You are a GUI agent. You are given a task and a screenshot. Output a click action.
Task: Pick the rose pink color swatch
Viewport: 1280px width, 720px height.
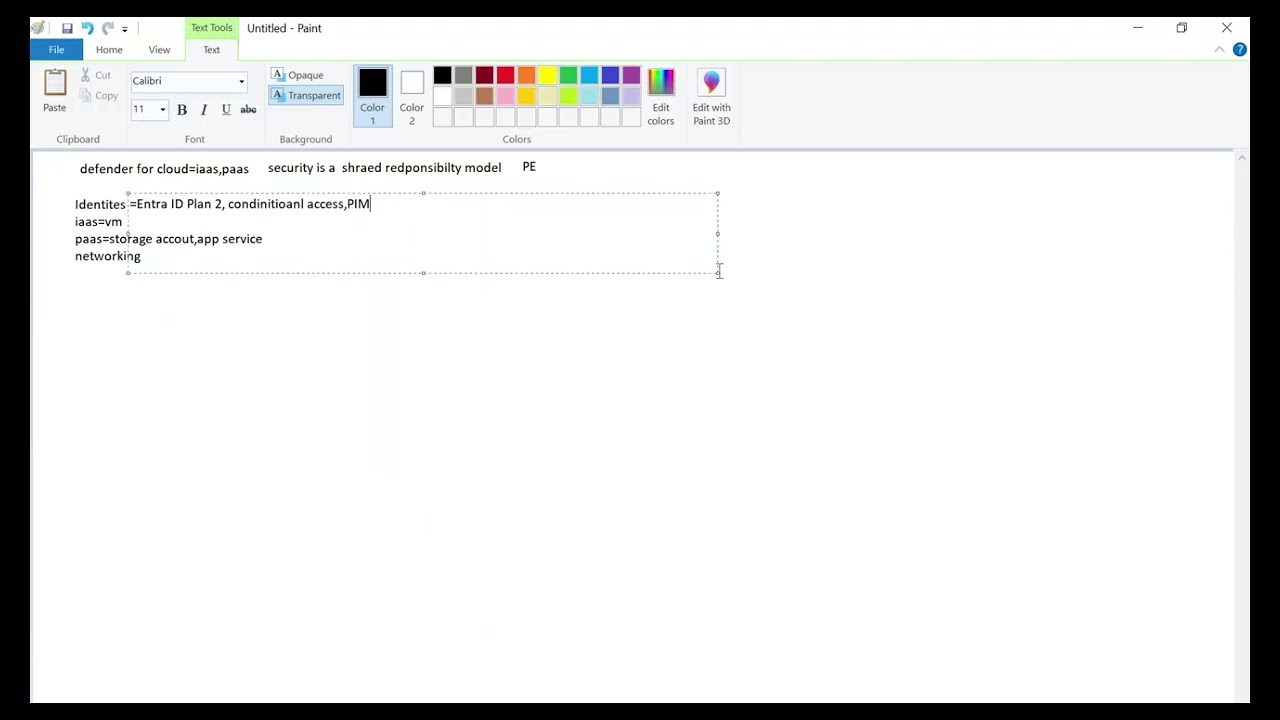[x=505, y=96]
